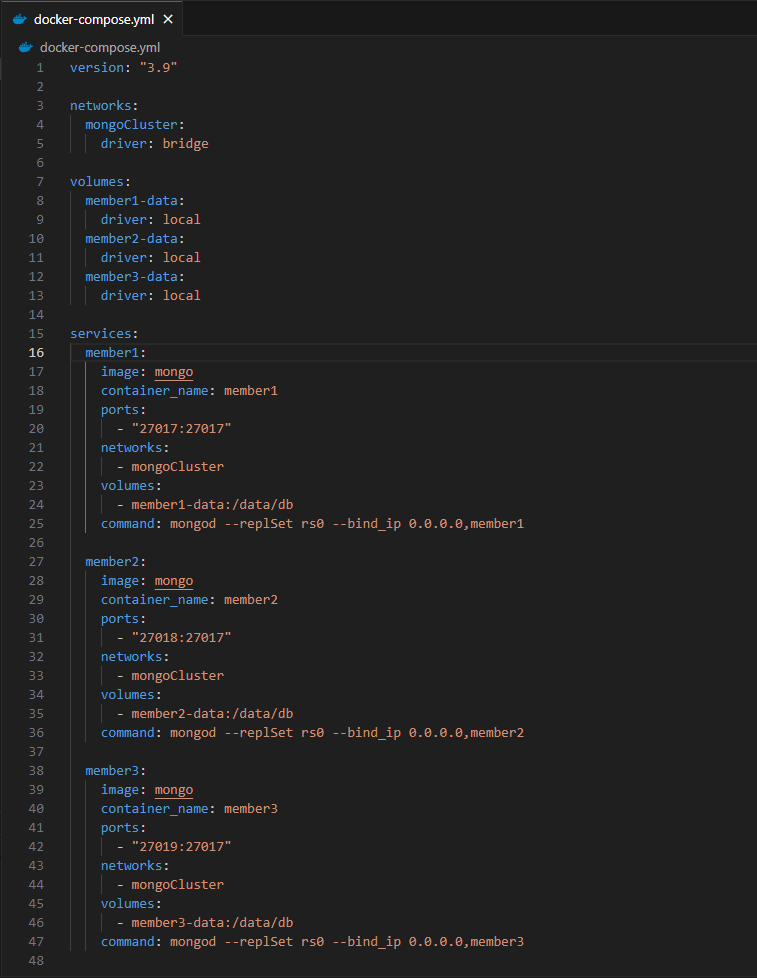Close the docker-compose.yml tab
Viewport: 757px width, 978px height.
click(x=167, y=19)
